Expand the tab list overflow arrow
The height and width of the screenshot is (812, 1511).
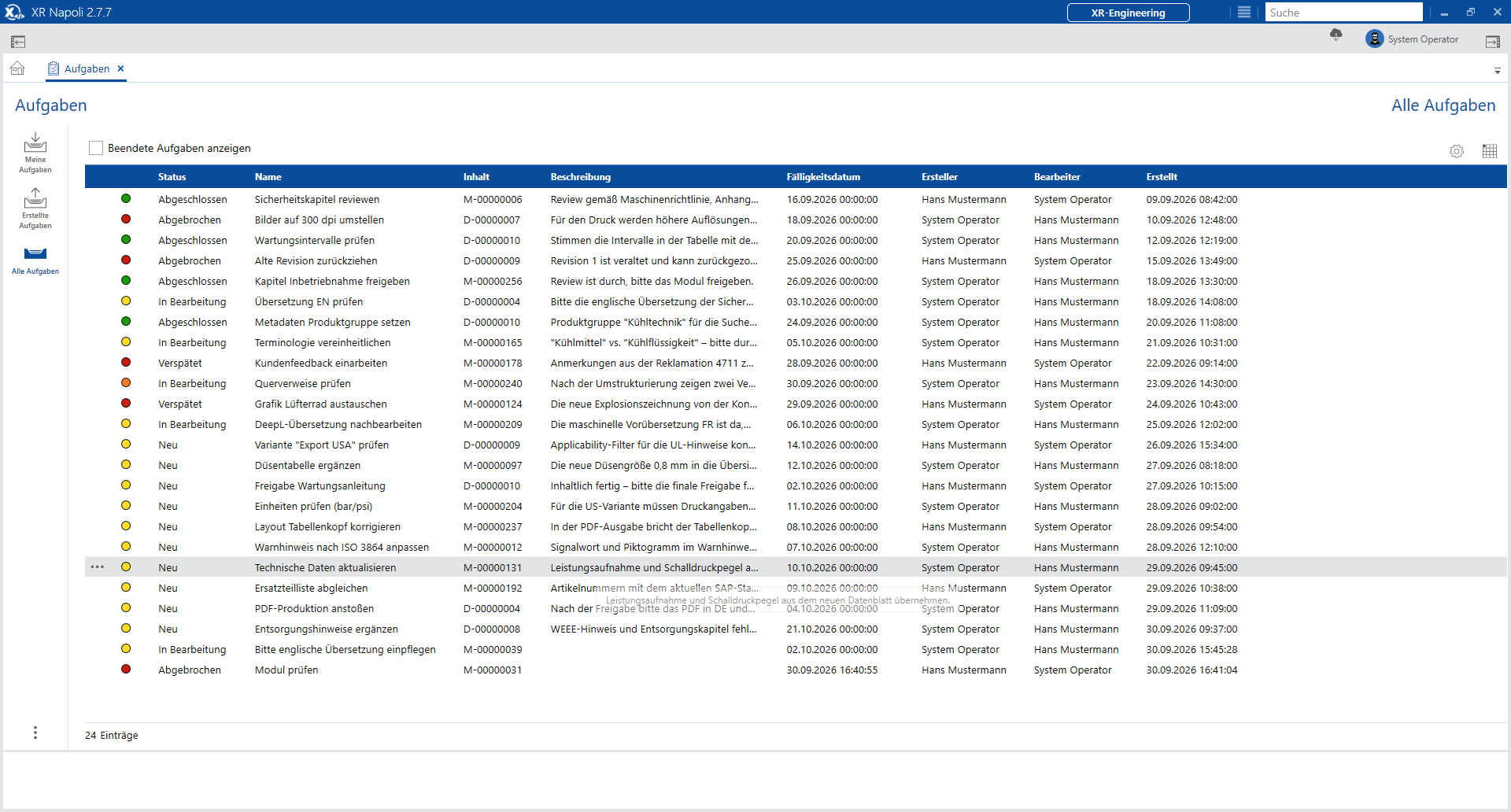1498,71
